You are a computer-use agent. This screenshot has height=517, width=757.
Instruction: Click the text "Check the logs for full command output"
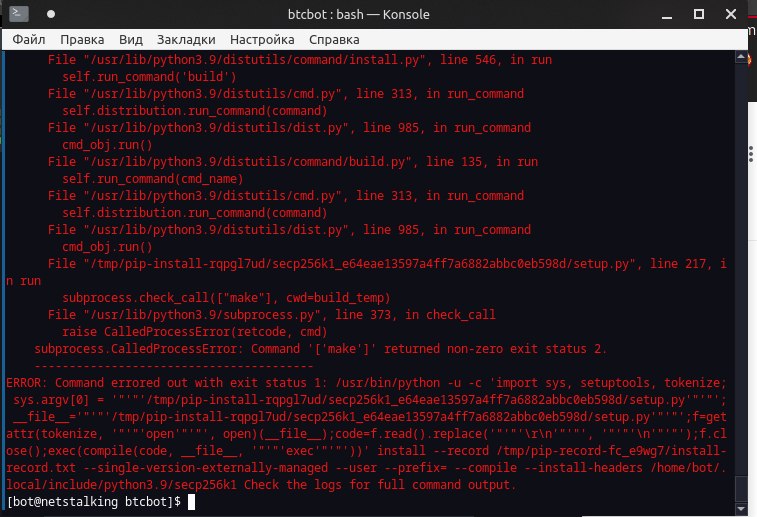pos(378,485)
